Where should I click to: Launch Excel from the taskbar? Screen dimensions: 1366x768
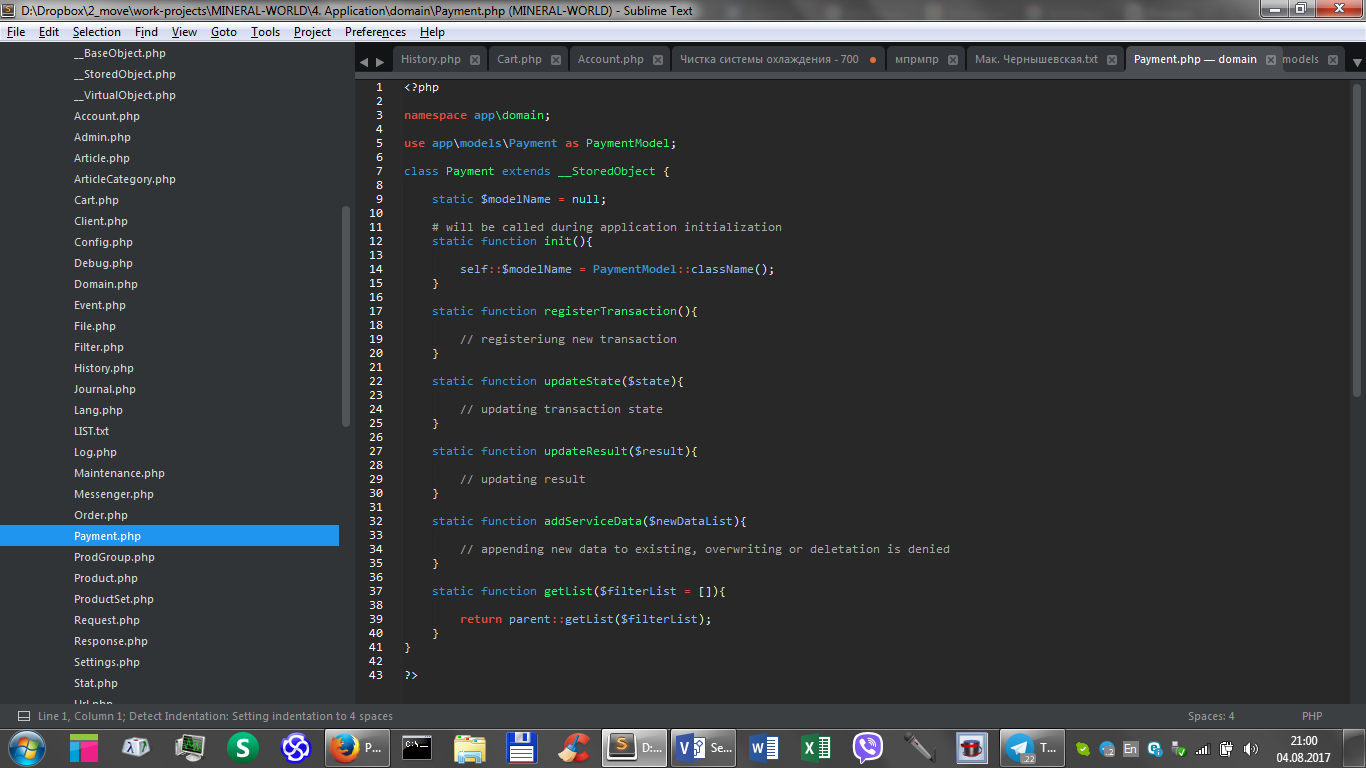[817, 747]
